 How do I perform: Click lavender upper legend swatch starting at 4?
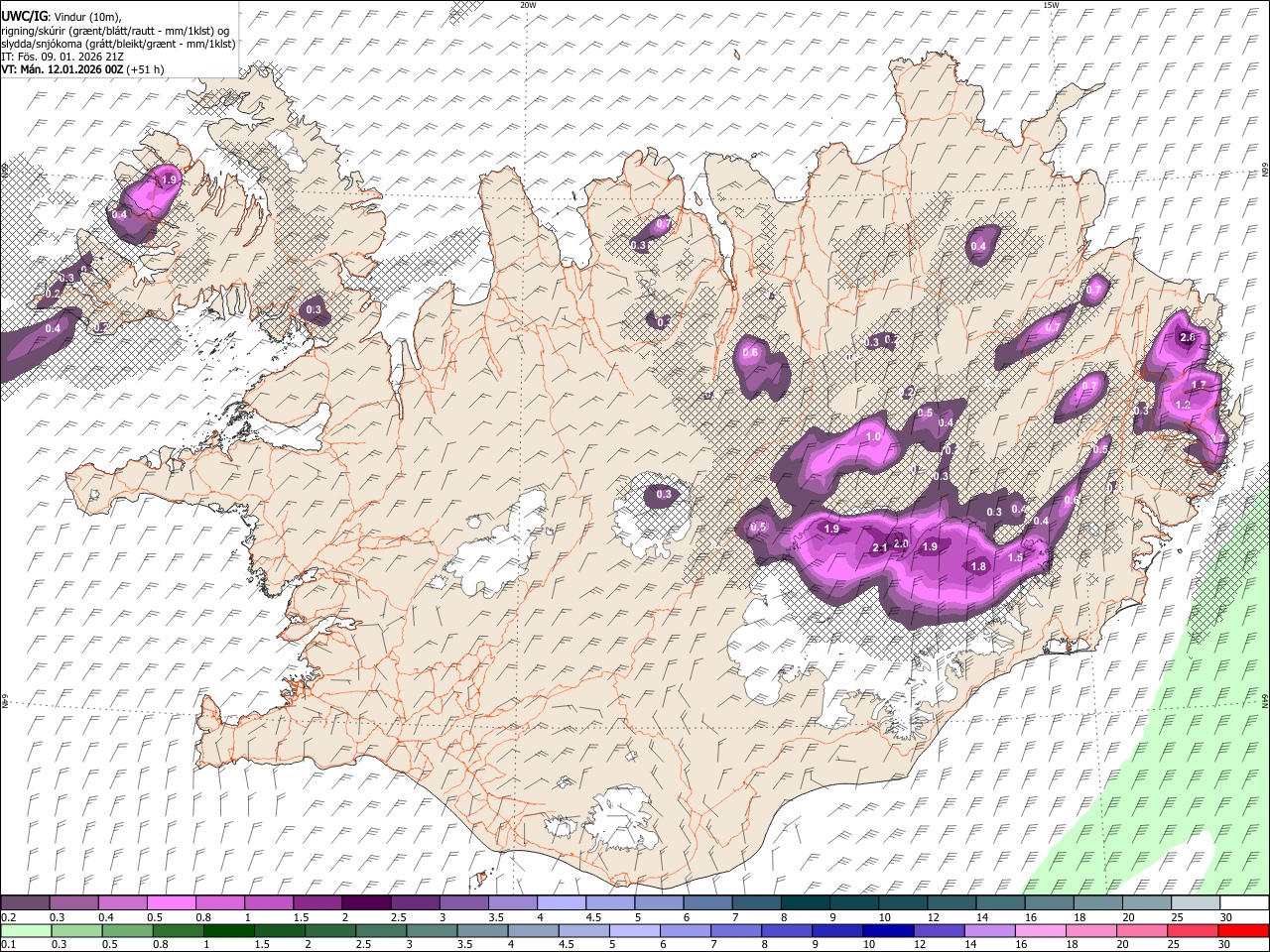(562, 903)
